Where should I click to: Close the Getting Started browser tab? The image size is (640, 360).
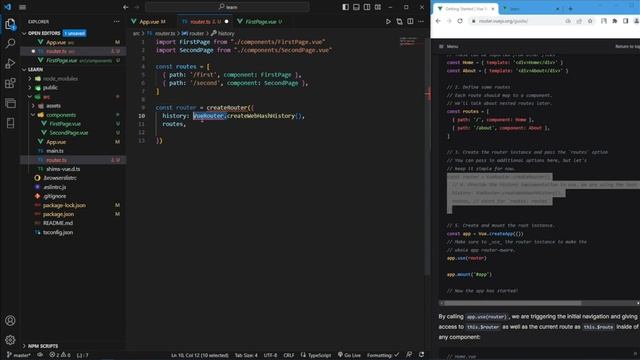pyautogui.click(x=493, y=9)
